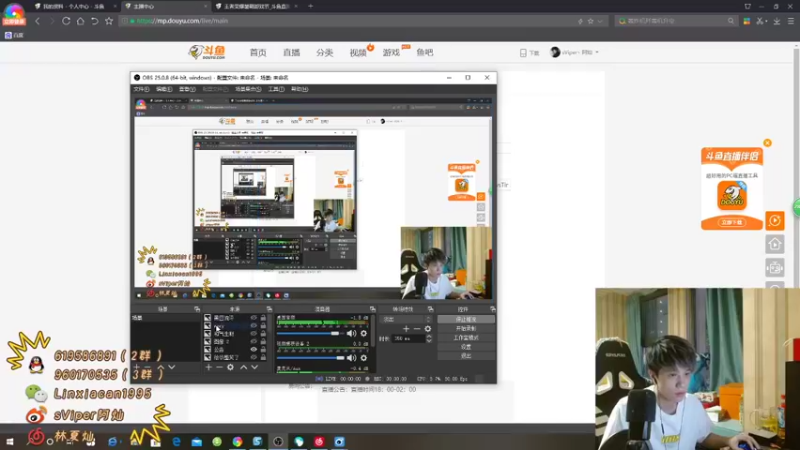800x450 pixels.
Task: Adjust second mixer track volume slider
Action: (x=310, y=358)
